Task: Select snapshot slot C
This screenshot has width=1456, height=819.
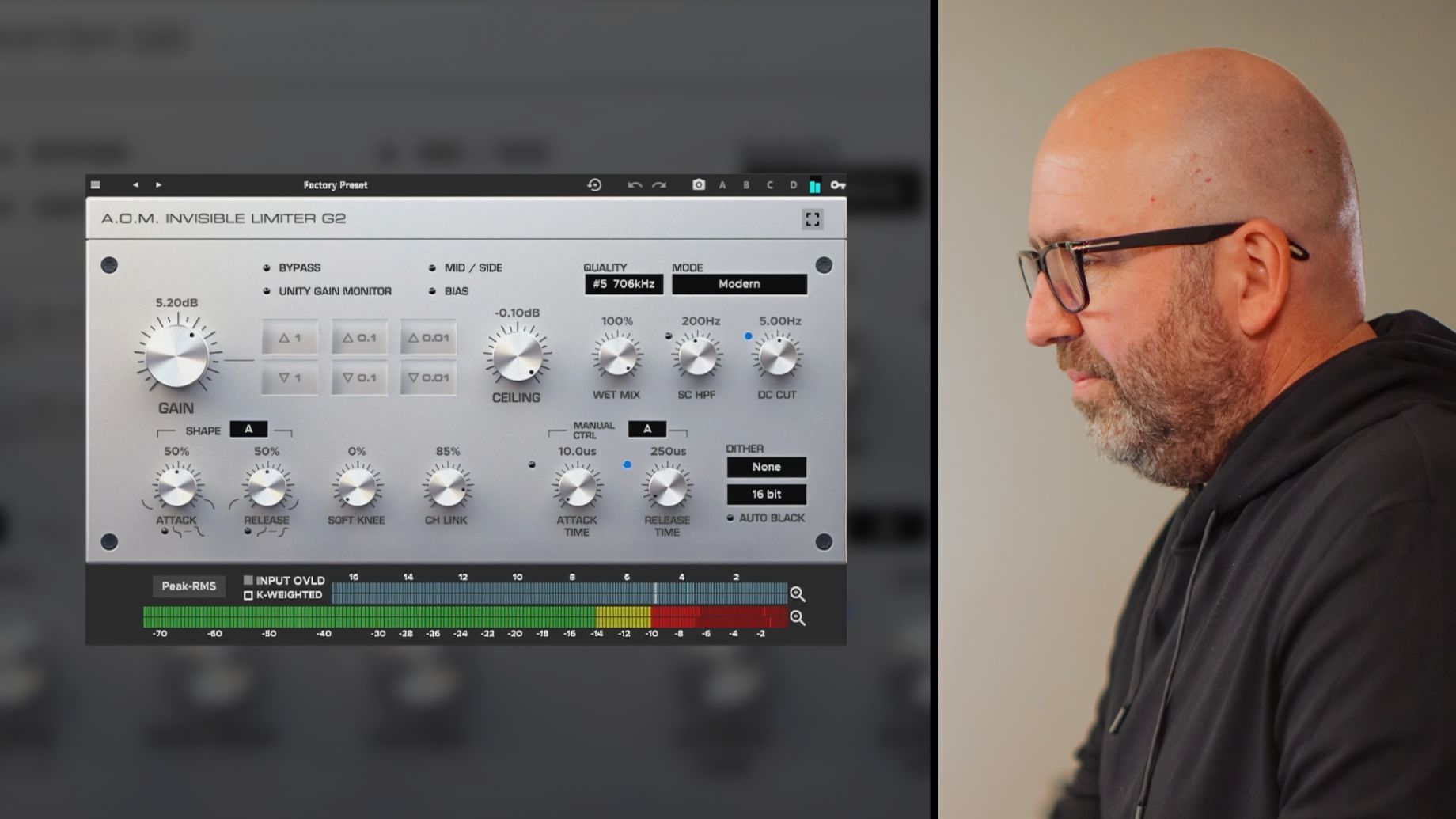Action: pos(770,185)
